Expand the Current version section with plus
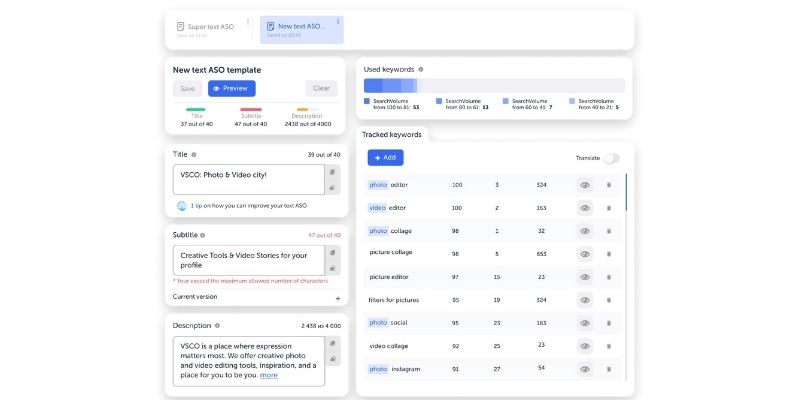800x400 pixels. 337,297
